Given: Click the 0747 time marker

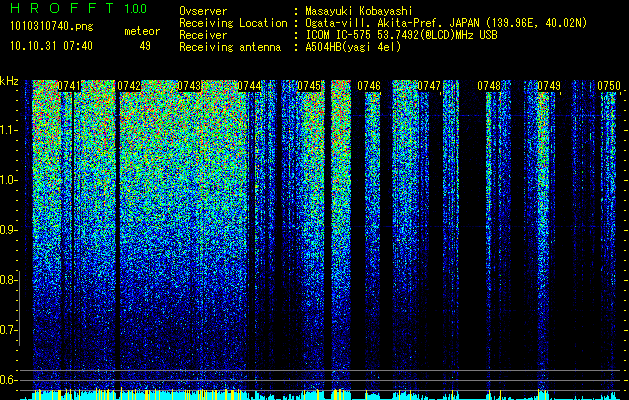Looking at the screenshot, I should tap(429, 86).
